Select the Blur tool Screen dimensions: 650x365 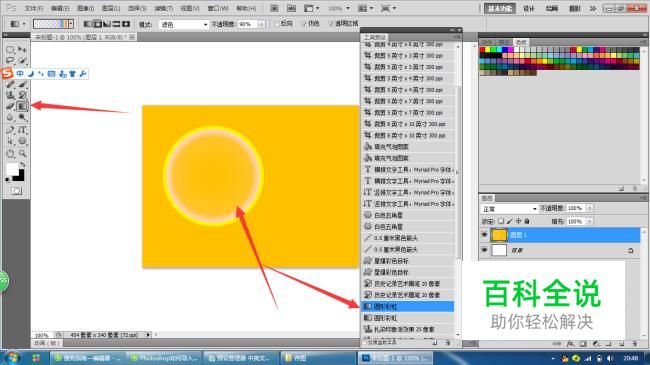pyautogui.click(x=10, y=117)
